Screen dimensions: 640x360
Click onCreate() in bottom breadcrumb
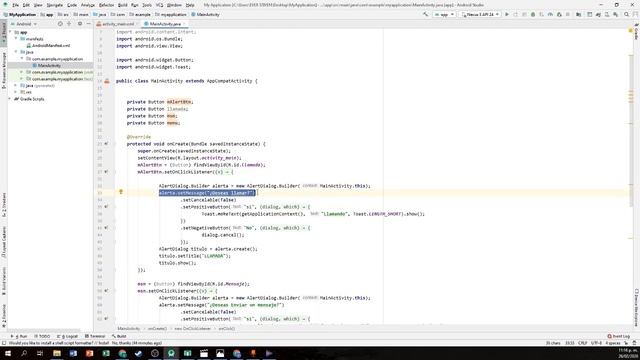pyautogui.click(x=157, y=328)
